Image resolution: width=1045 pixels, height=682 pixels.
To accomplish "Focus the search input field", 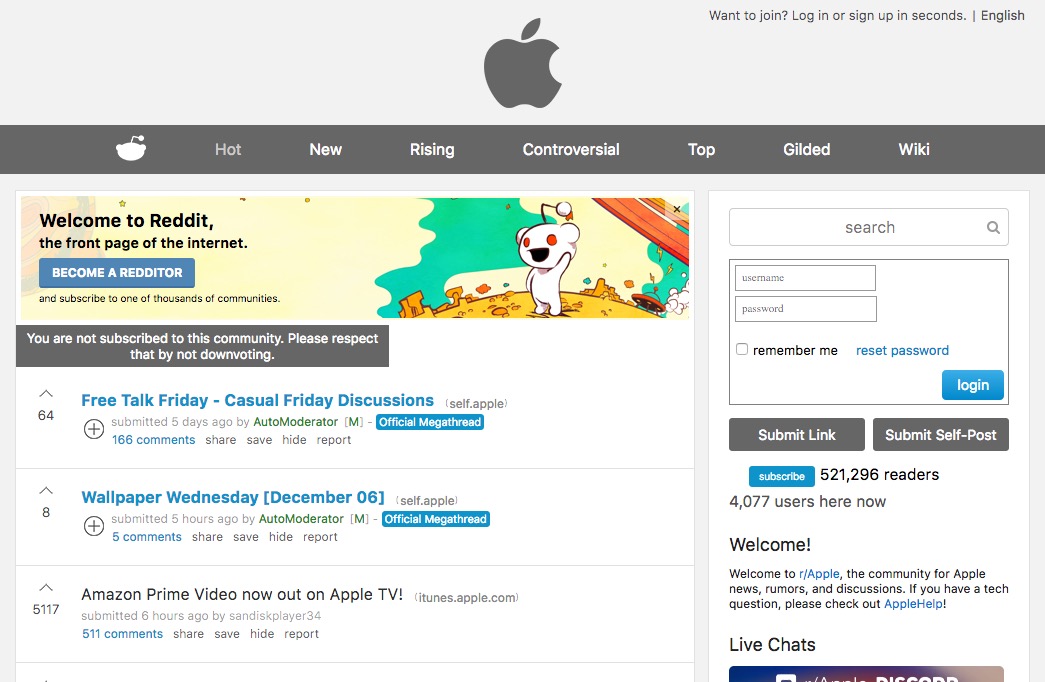I will [x=868, y=227].
